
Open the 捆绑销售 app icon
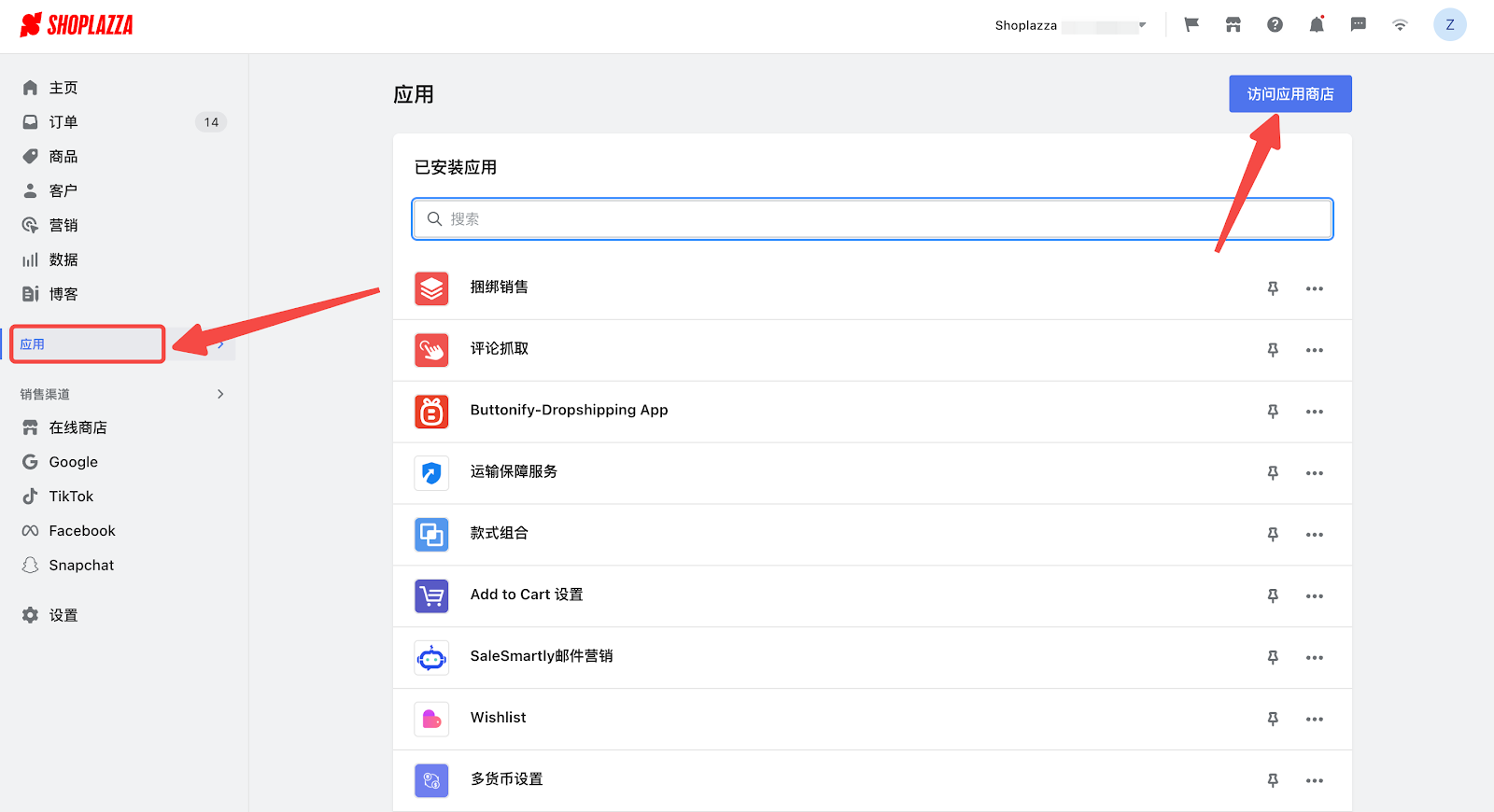[x=431, y=289]
